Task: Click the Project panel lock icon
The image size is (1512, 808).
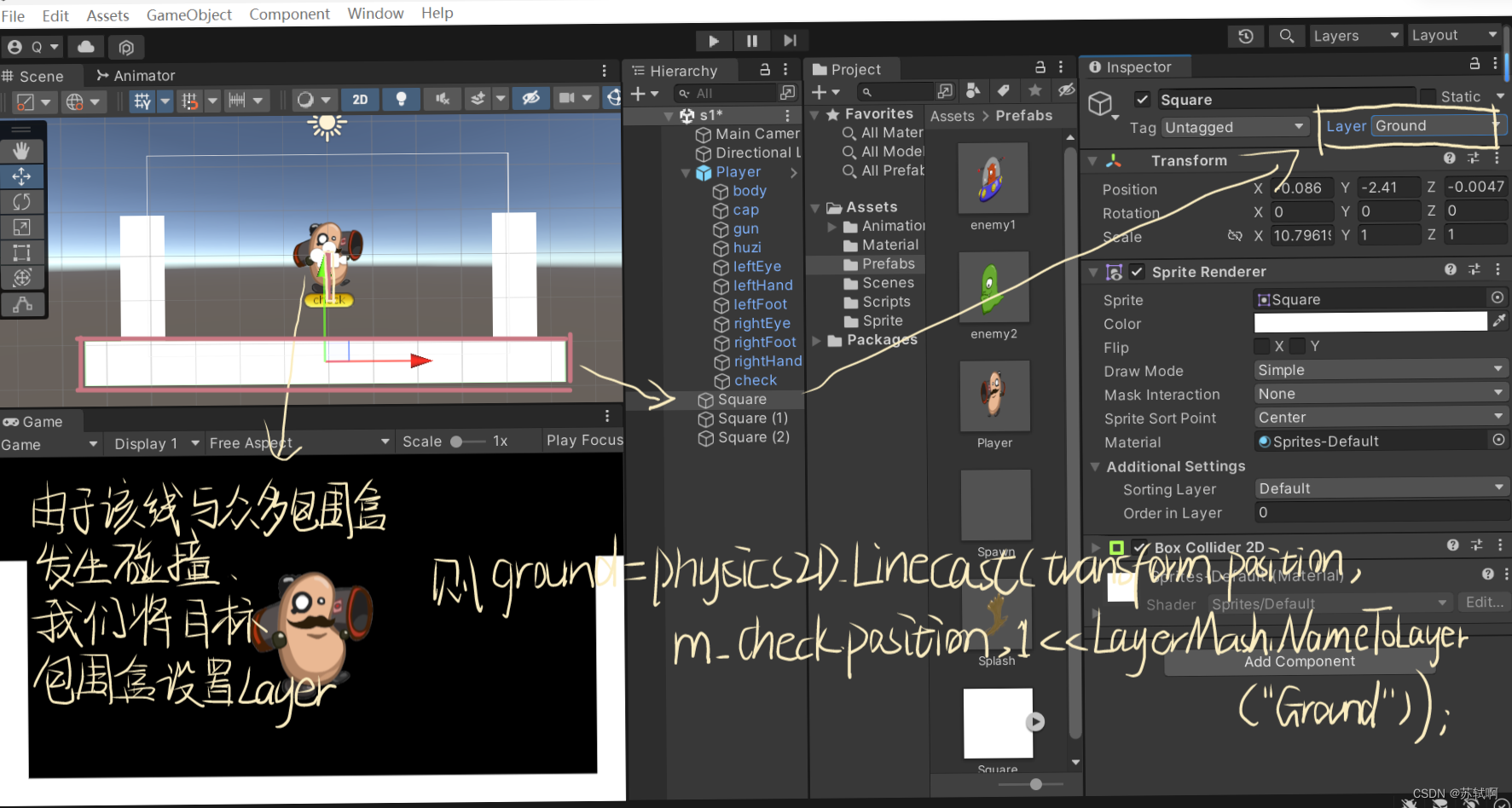Action: point(1040,67)
